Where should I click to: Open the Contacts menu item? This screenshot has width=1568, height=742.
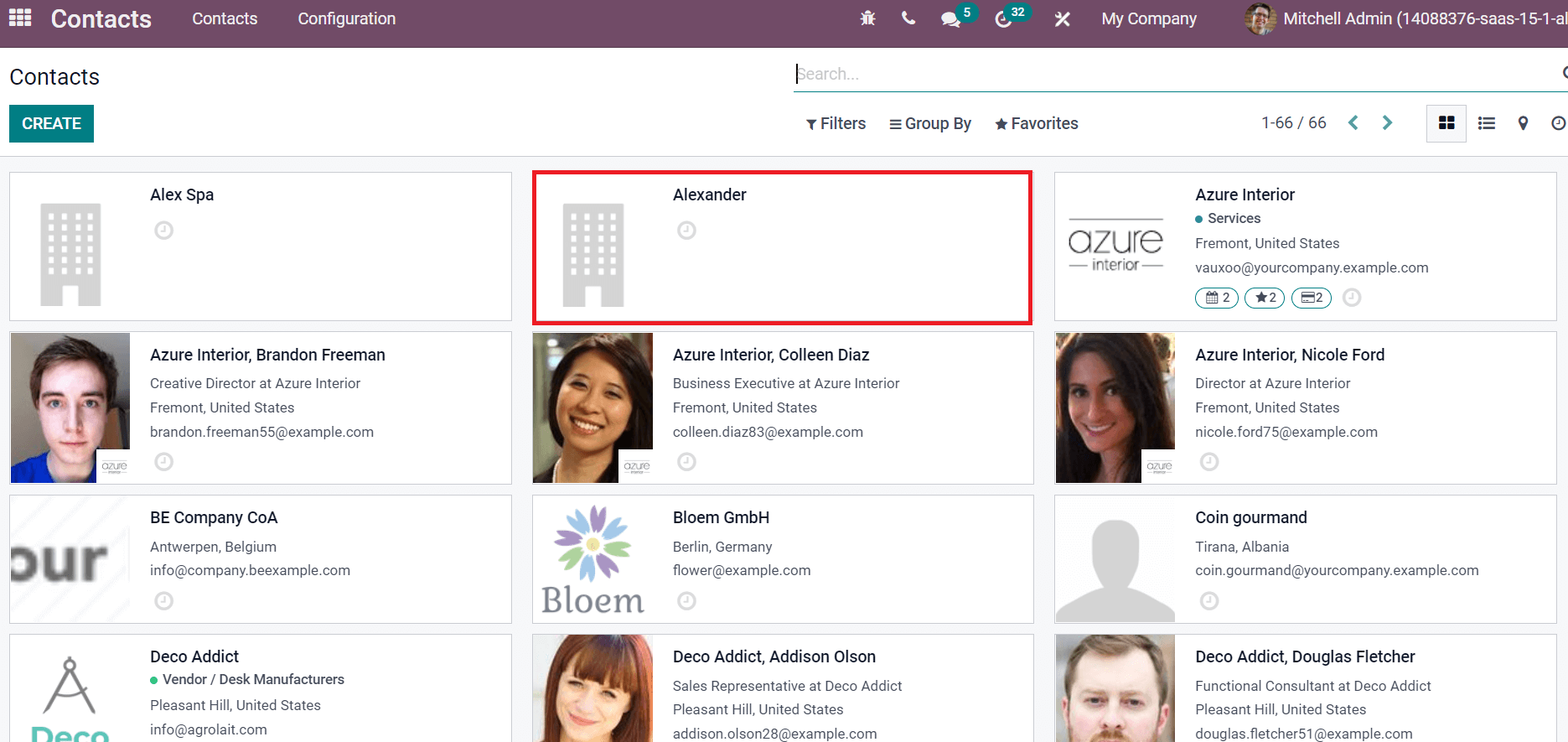(x=225, y=18)
